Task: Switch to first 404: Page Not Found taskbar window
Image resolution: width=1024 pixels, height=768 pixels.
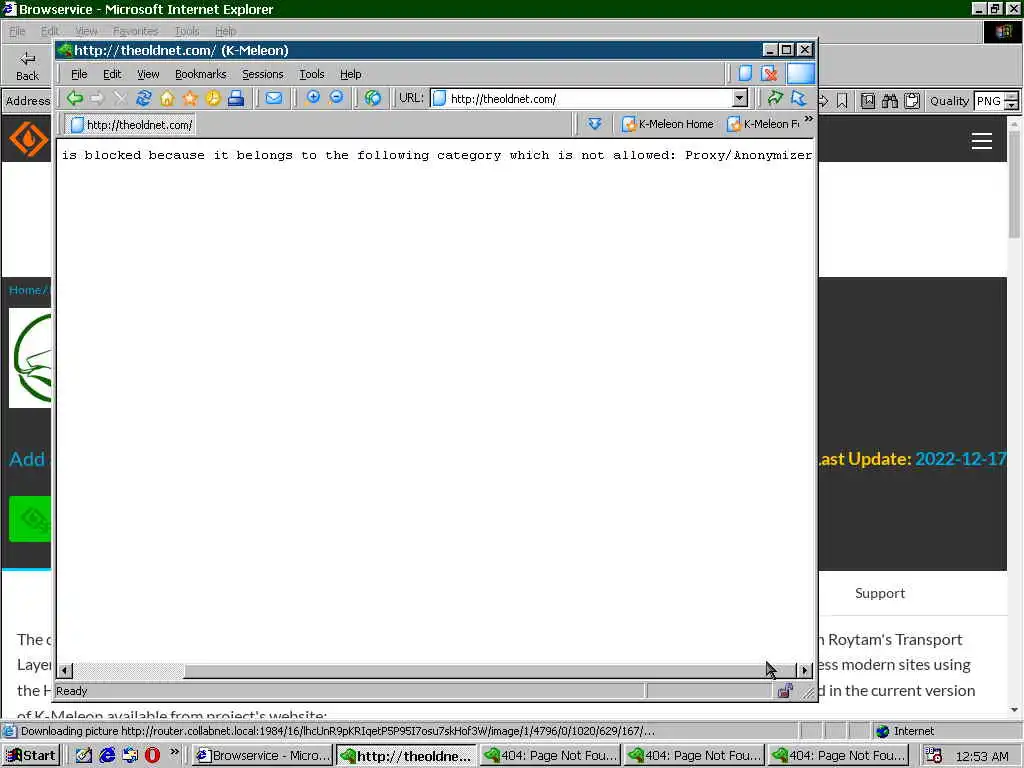Action: [x=550, y=756]
